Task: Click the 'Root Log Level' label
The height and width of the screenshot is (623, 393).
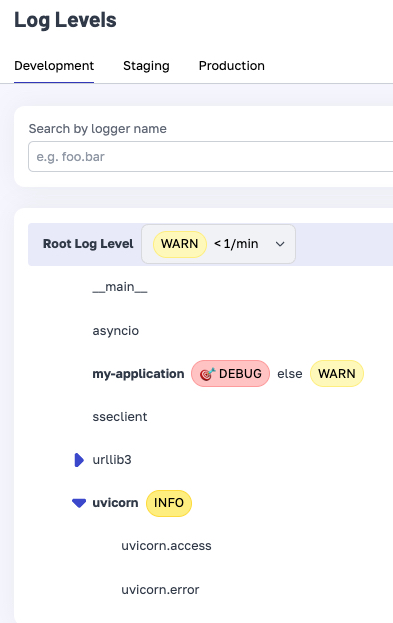Action: point(88,244)
